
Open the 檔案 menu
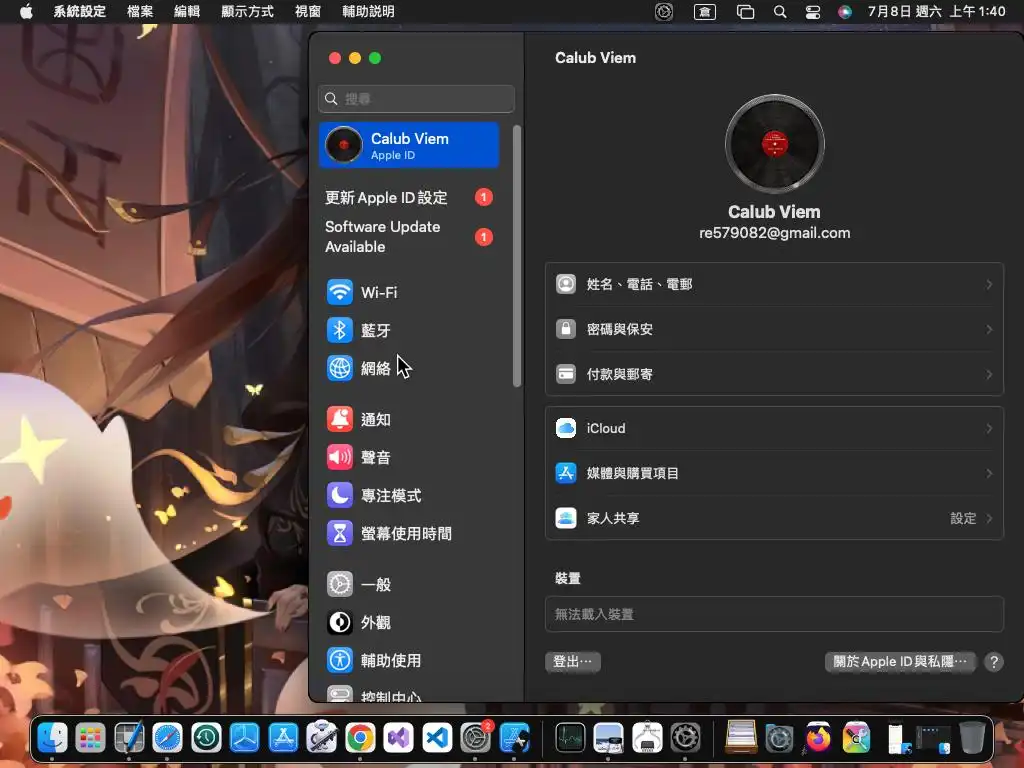(x=140, y=11)
